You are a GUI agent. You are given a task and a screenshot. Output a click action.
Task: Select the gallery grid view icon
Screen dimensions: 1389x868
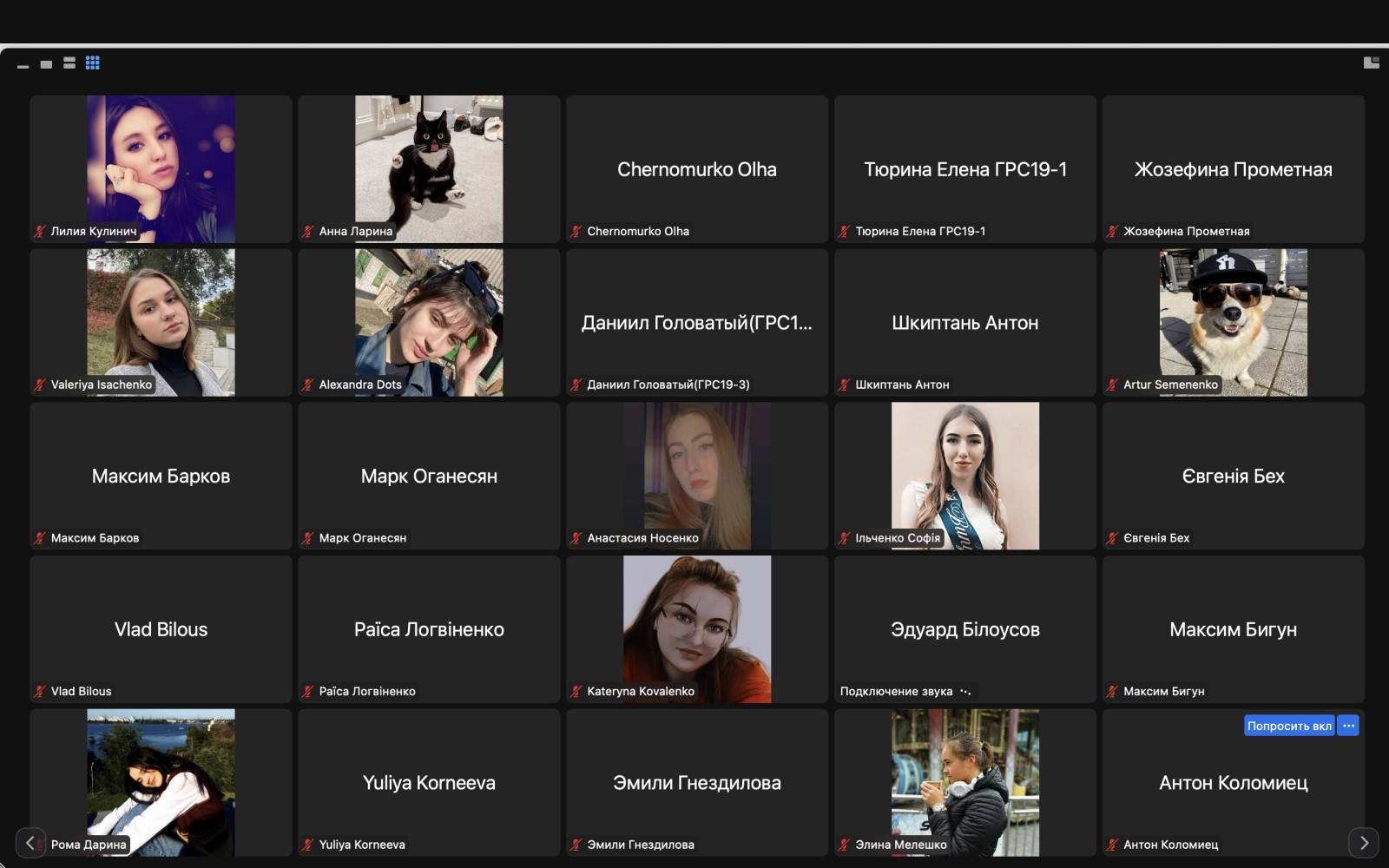click(x=93, y=62)
